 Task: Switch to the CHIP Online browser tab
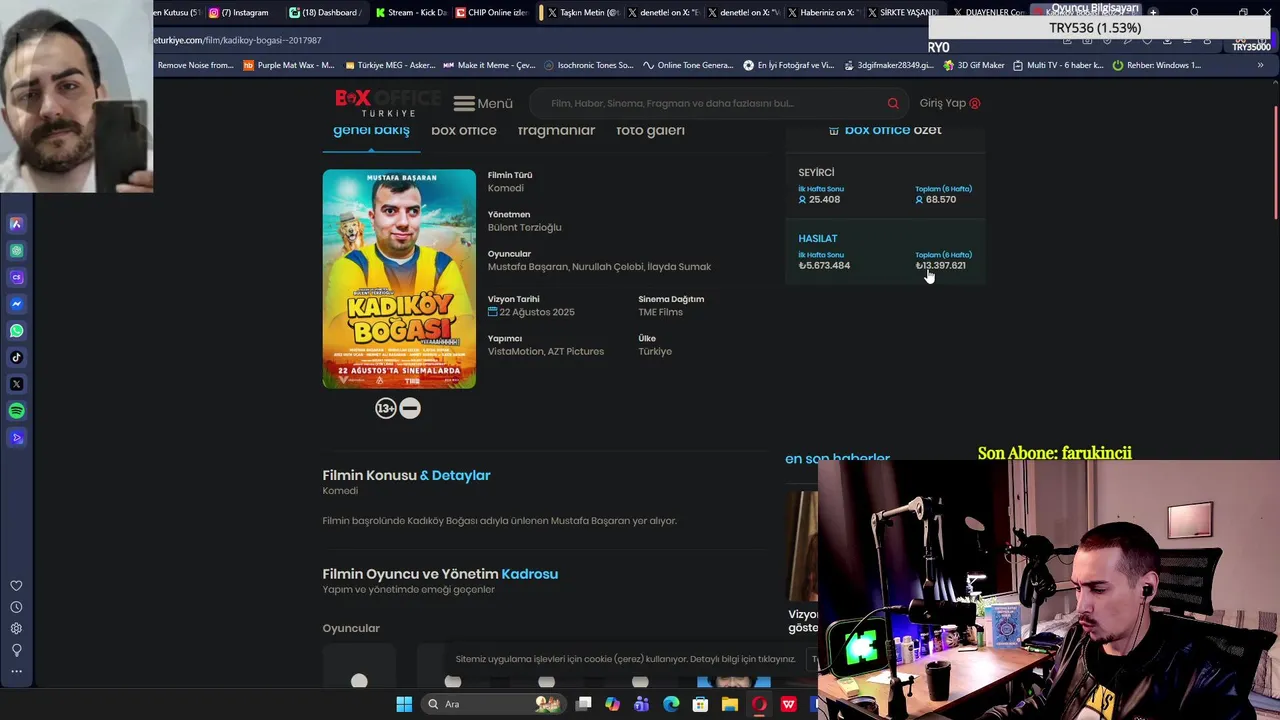coord(491,12)
